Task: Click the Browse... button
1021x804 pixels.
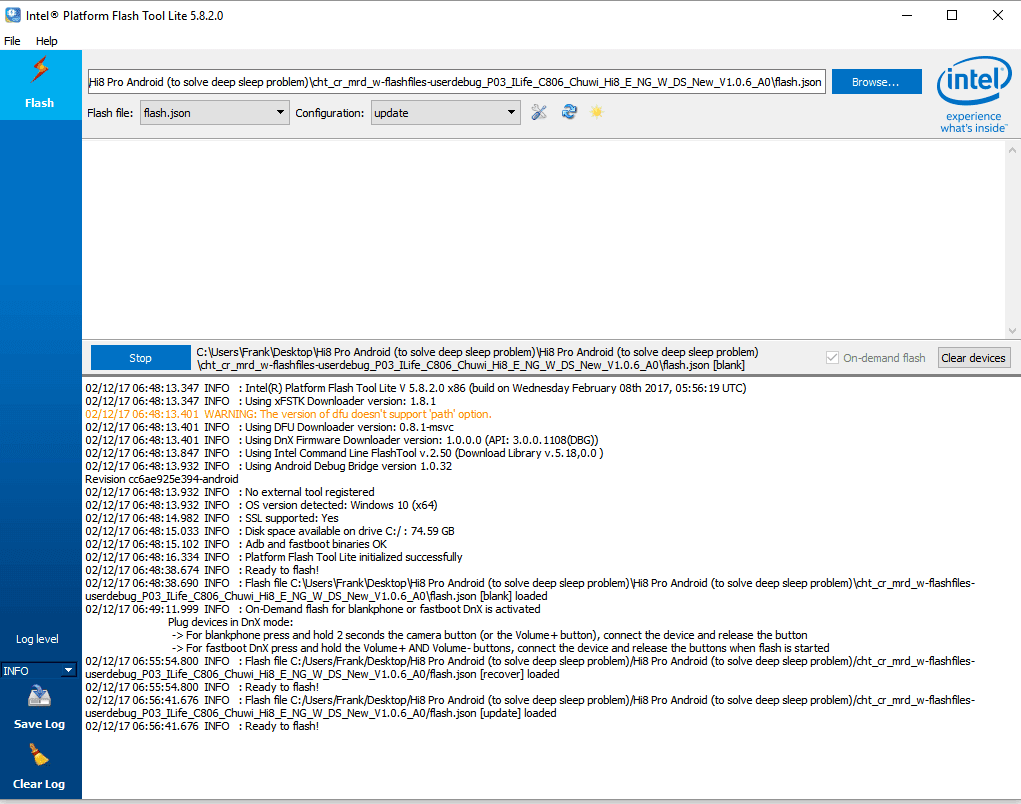Action: (876, 82)
